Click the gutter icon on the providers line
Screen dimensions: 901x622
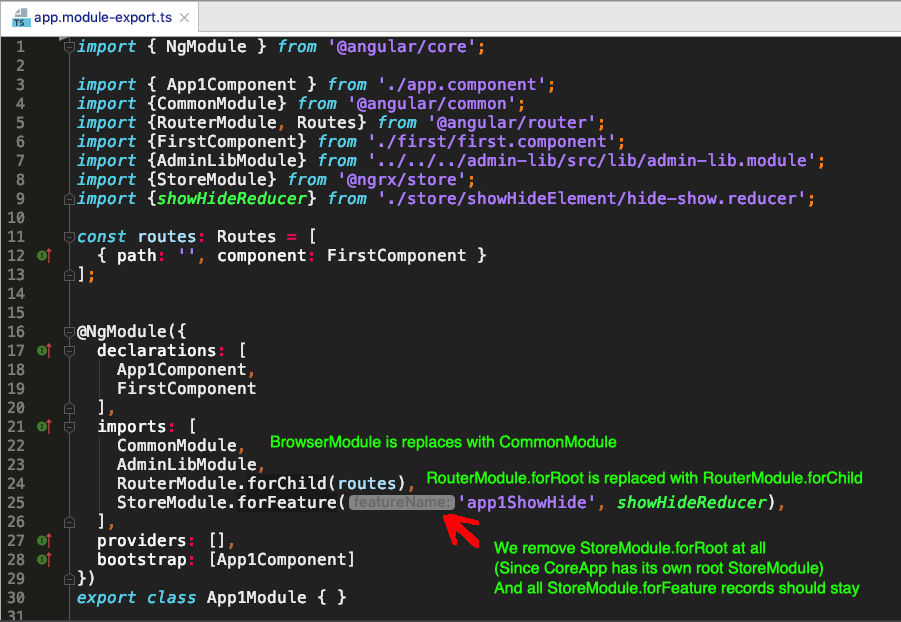42,541
